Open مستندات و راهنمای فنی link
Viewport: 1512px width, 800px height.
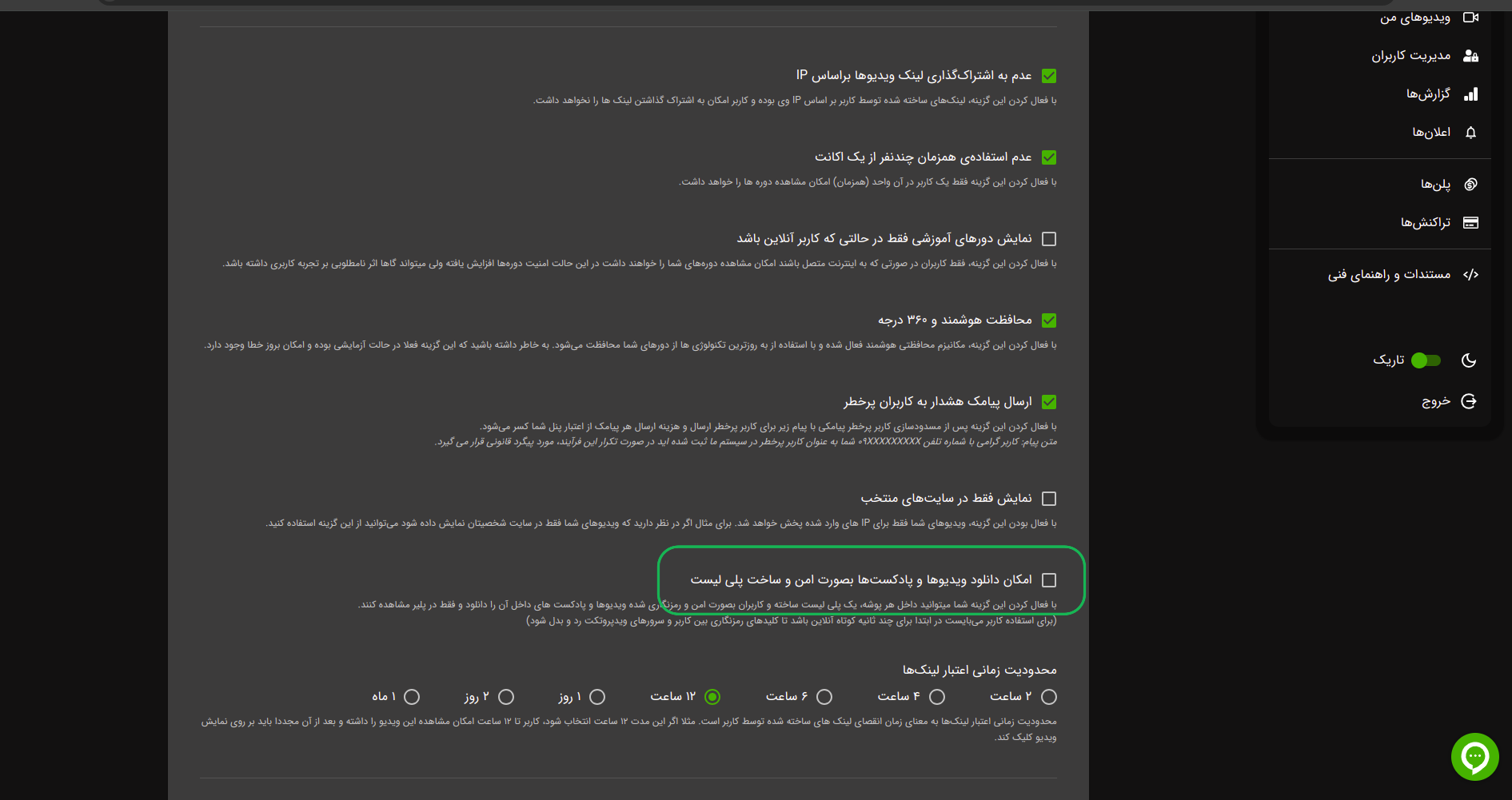click(1389, 275)
